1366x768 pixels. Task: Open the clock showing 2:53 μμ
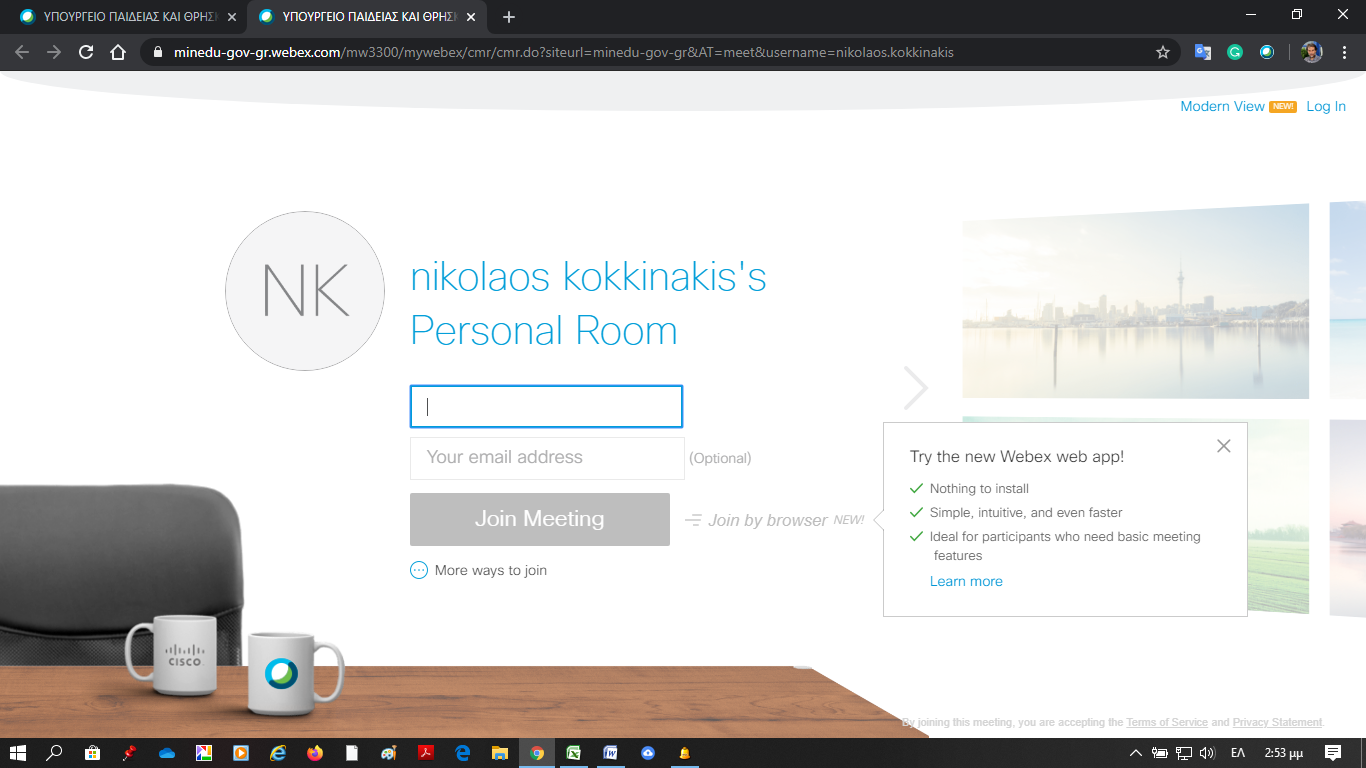(x=1282, y=753)
